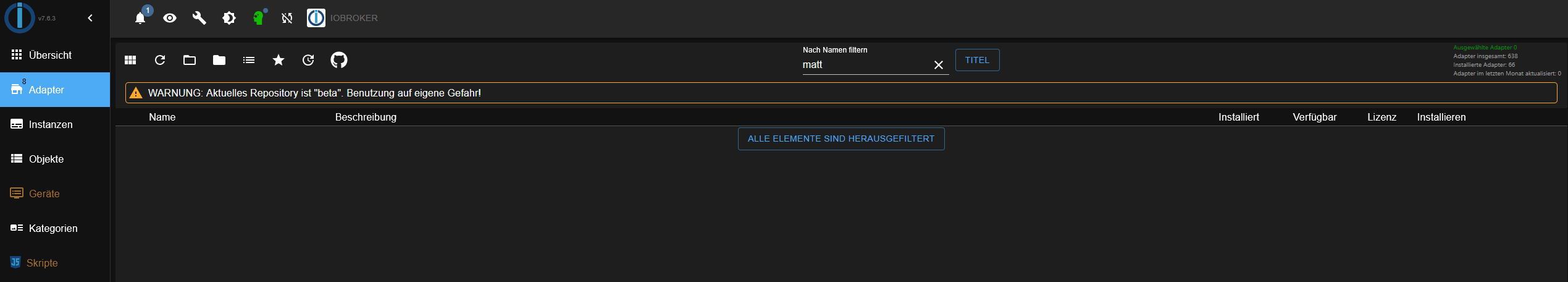Click the list view icon
Viewport: 1568px width, 282px height.
pyautogui.click(x=249, y=60)
